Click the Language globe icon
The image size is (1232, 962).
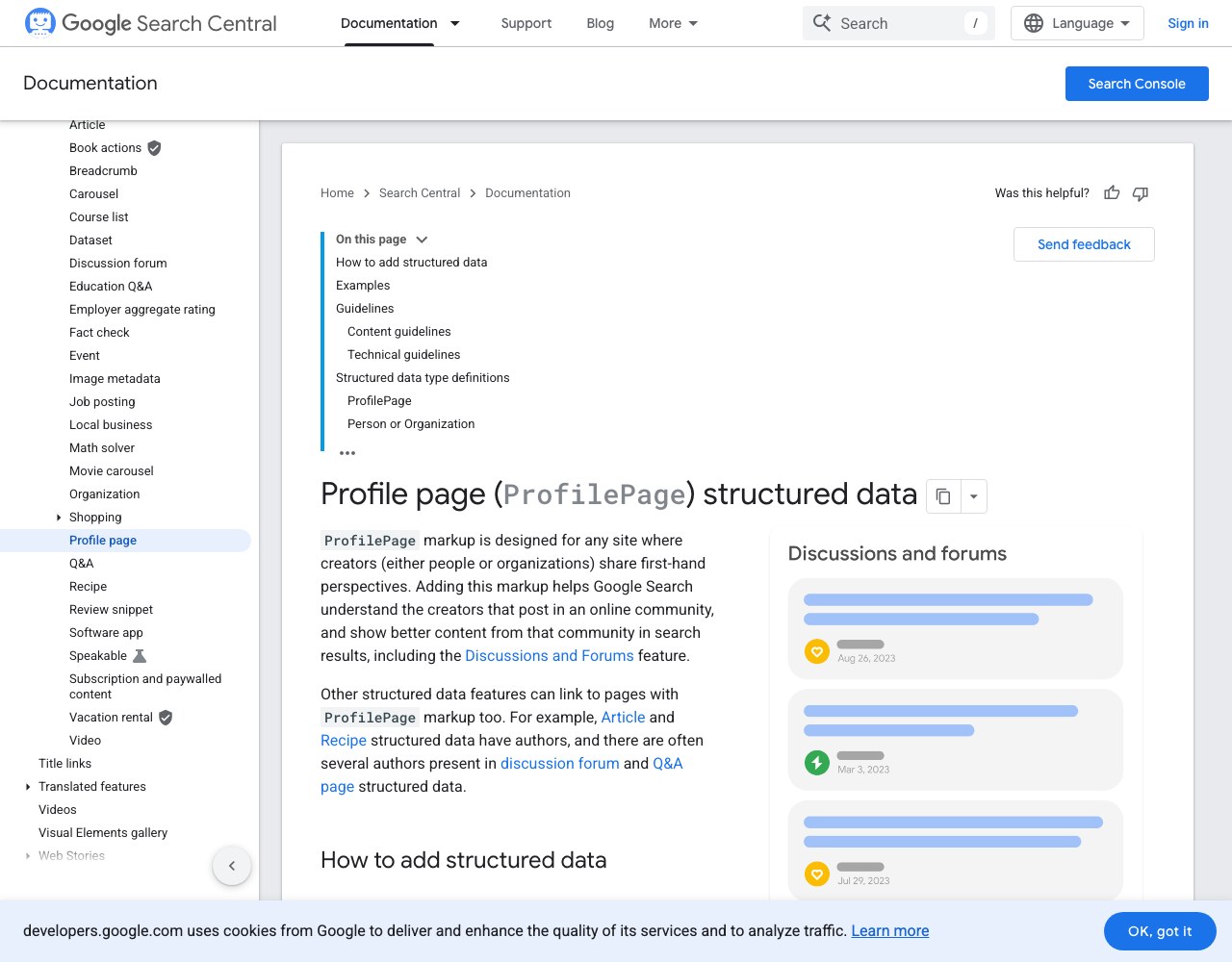point(1034,23)
